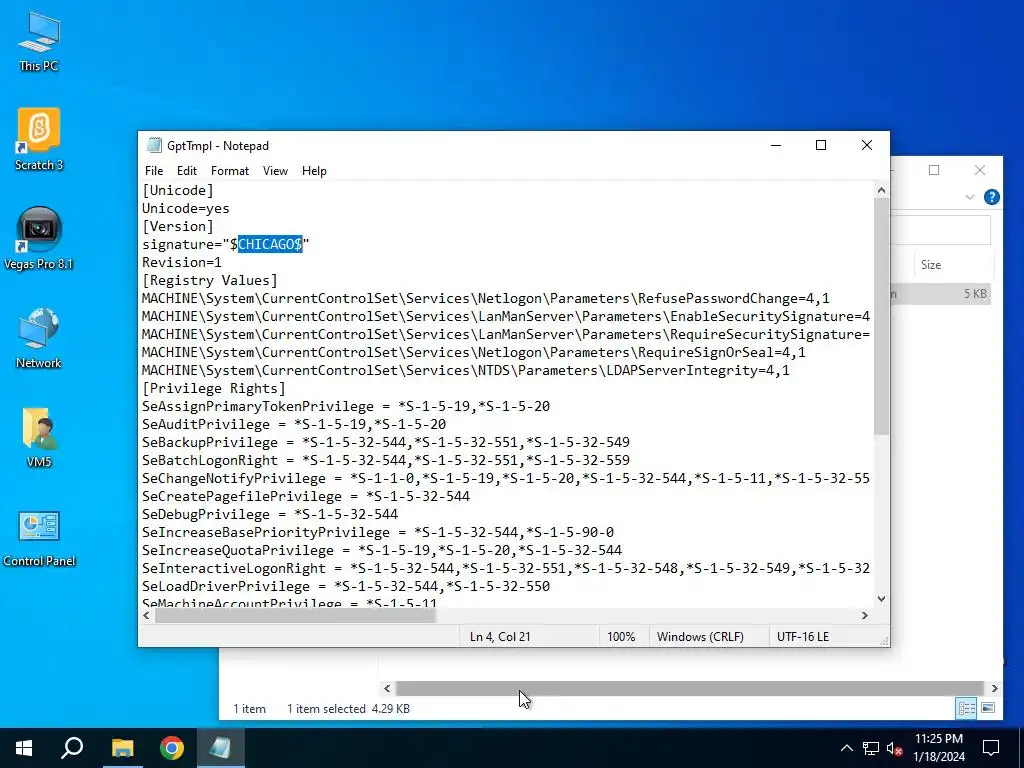Open taskbar Search
The width and height of the screenshot is (1024, 768).
72,748
